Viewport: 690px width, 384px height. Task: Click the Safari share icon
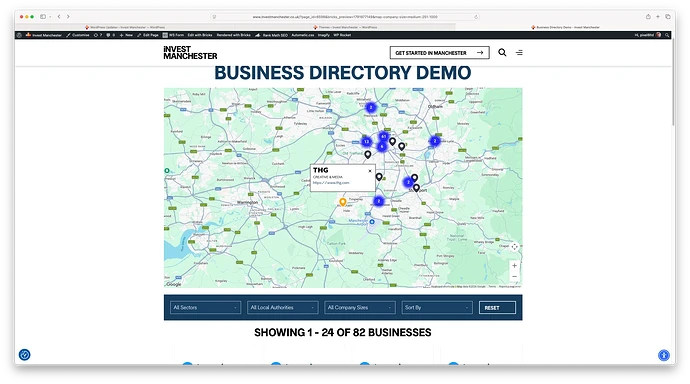[x=648, y=17]
